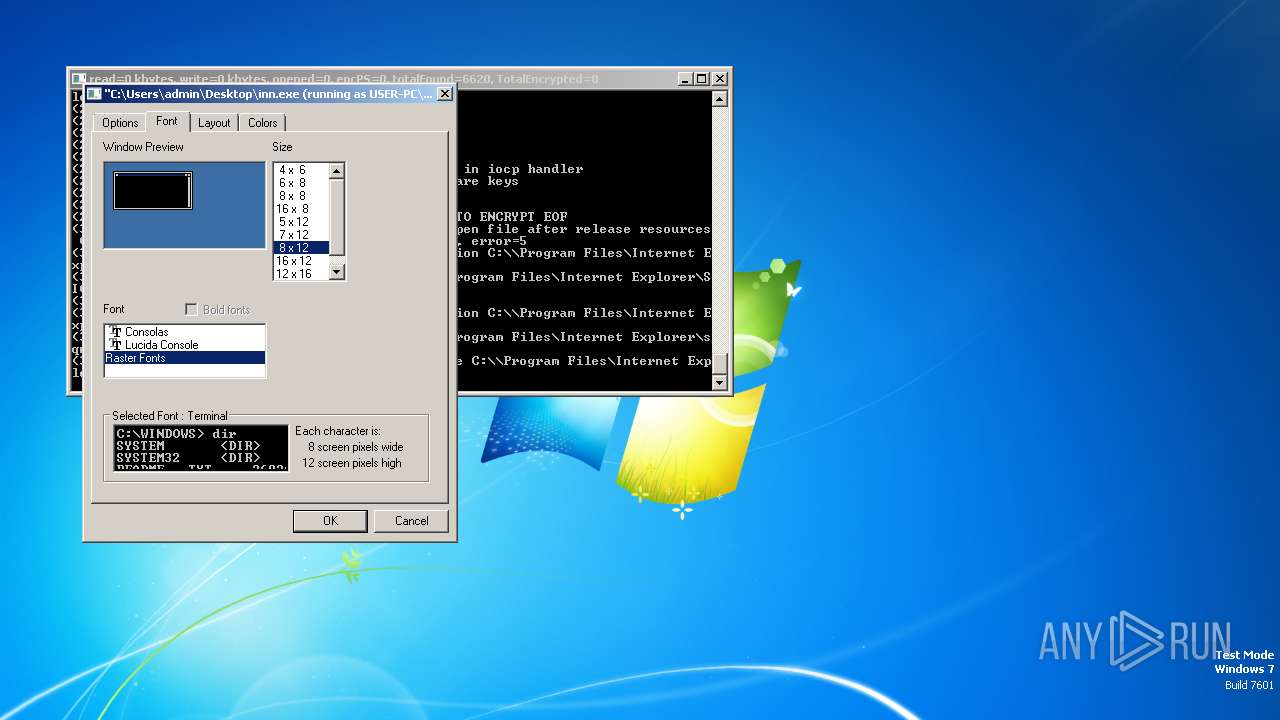Click the console vertical scrollbar thumb
This screenshot has height=720, width=1280.
[x=719, y=364]
